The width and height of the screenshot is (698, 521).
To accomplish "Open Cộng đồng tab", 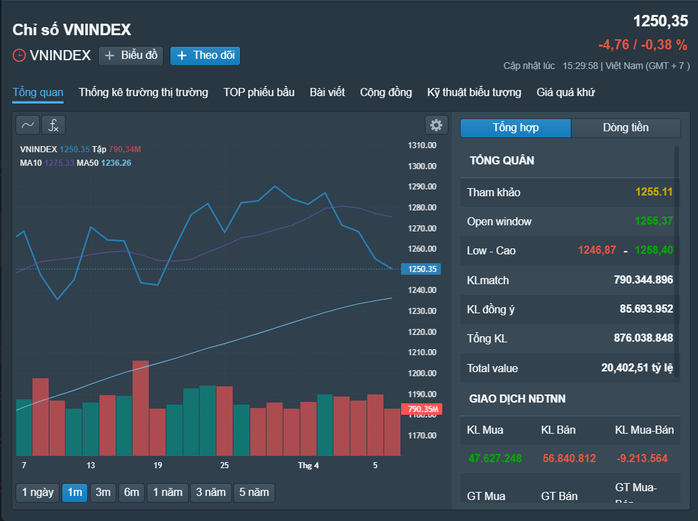I will click(386, 93).
